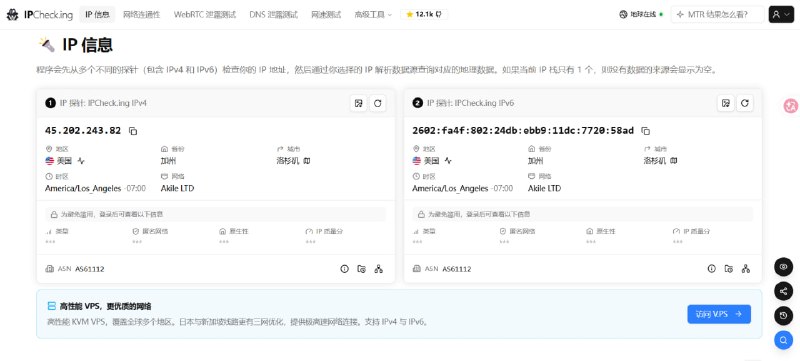Copy the IPv6 address 2602:fa4f
The height and width of the screenshot is (361, 800).
(x=645, y=131)
